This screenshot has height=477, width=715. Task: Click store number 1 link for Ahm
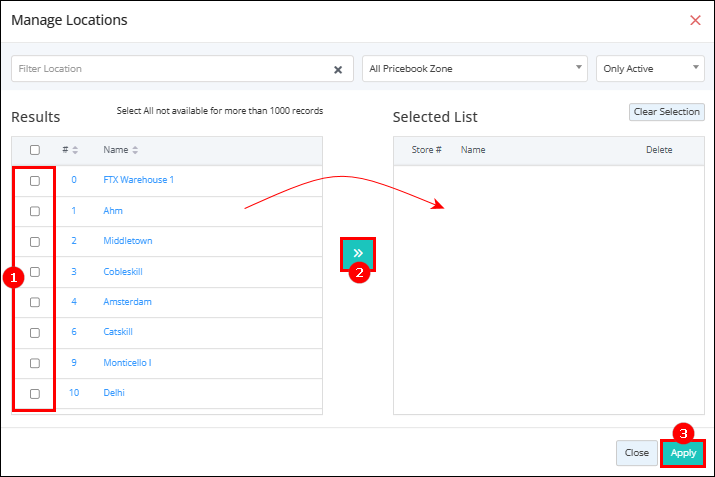pos(73,211)
